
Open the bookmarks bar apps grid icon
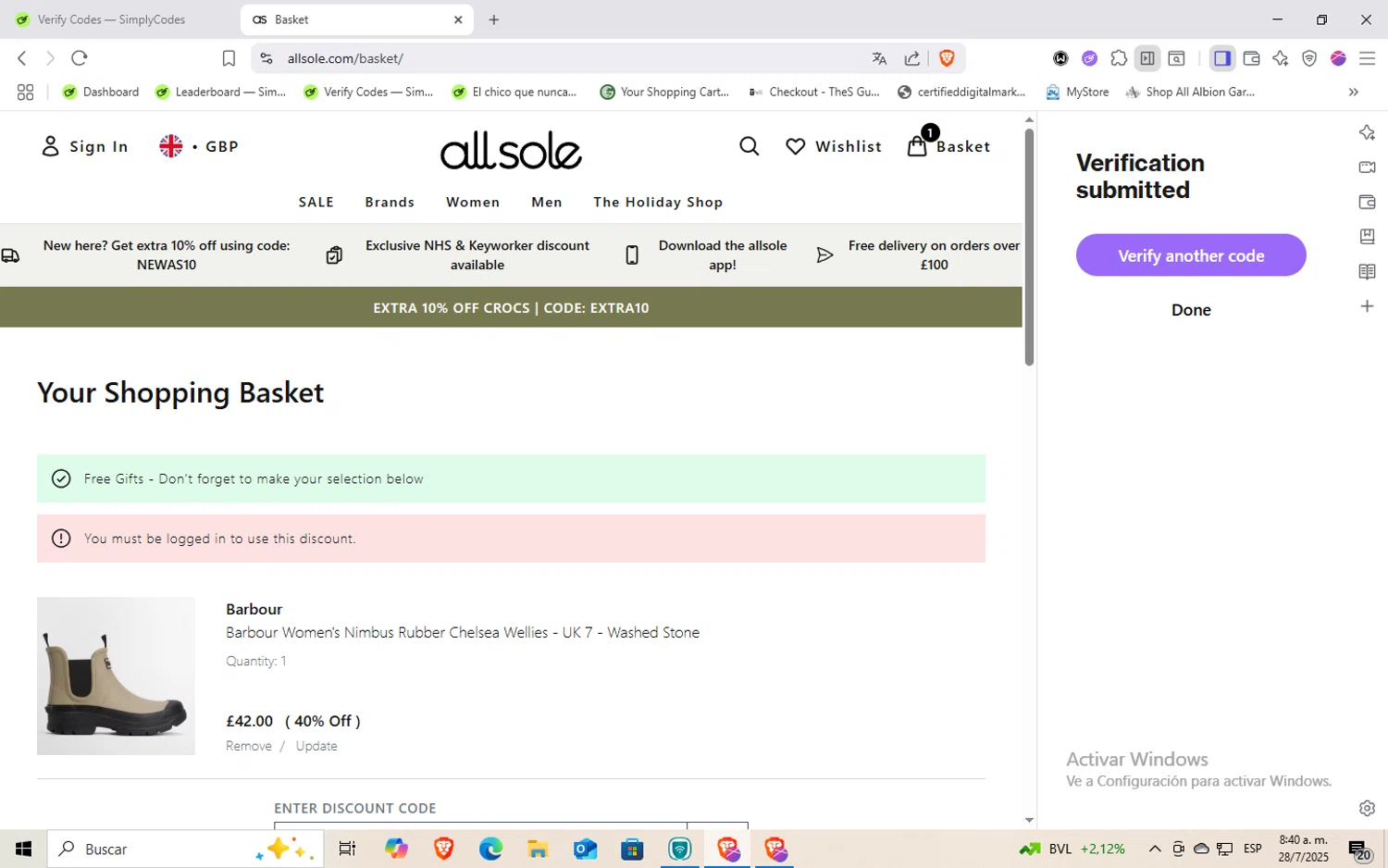25,92
